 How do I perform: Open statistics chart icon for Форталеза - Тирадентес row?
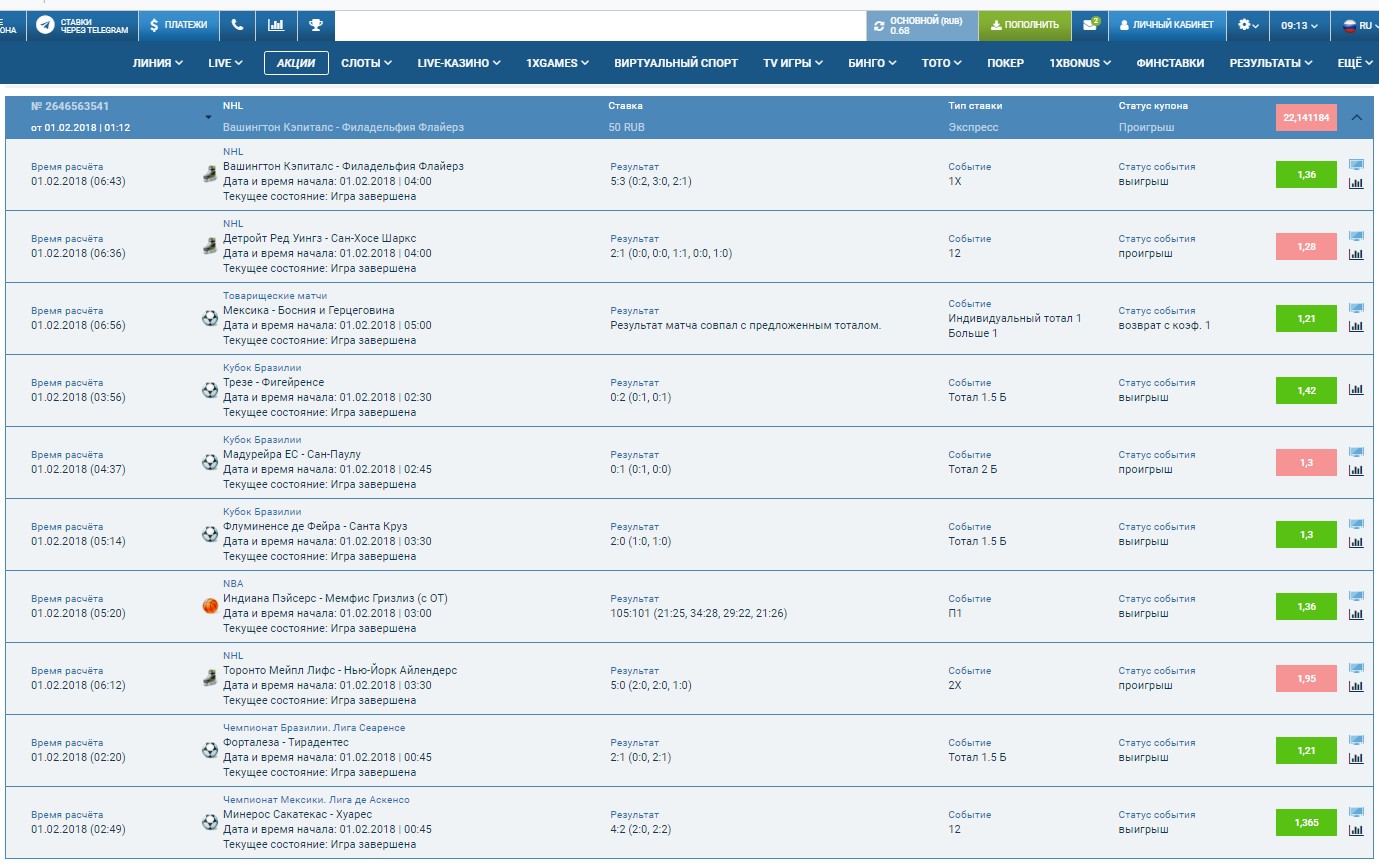pos(1356,759)
